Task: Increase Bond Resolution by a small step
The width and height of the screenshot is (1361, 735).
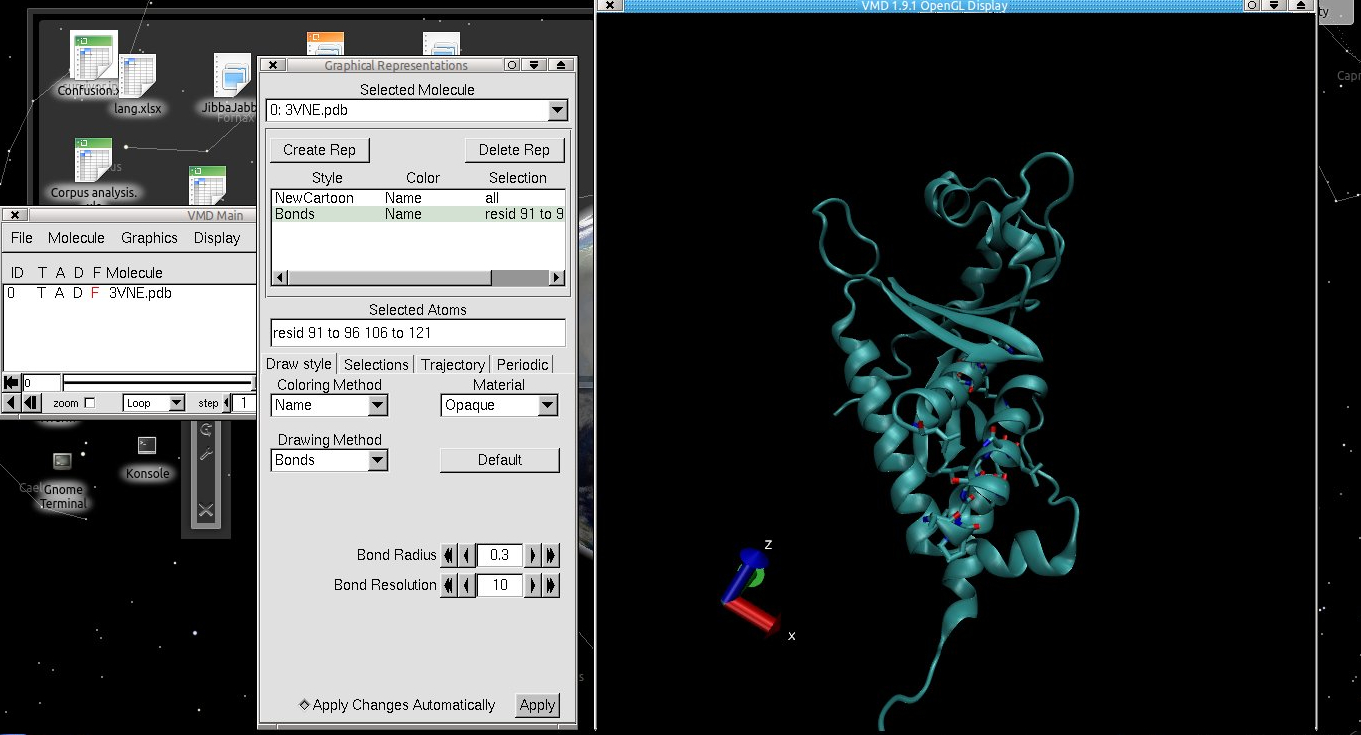Action: click(x=533, y=585)
